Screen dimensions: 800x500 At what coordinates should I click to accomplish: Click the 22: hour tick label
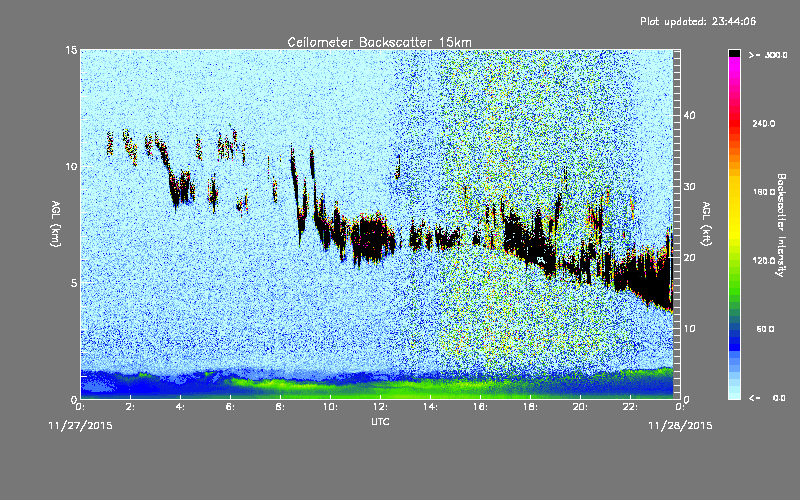(630, 407)
